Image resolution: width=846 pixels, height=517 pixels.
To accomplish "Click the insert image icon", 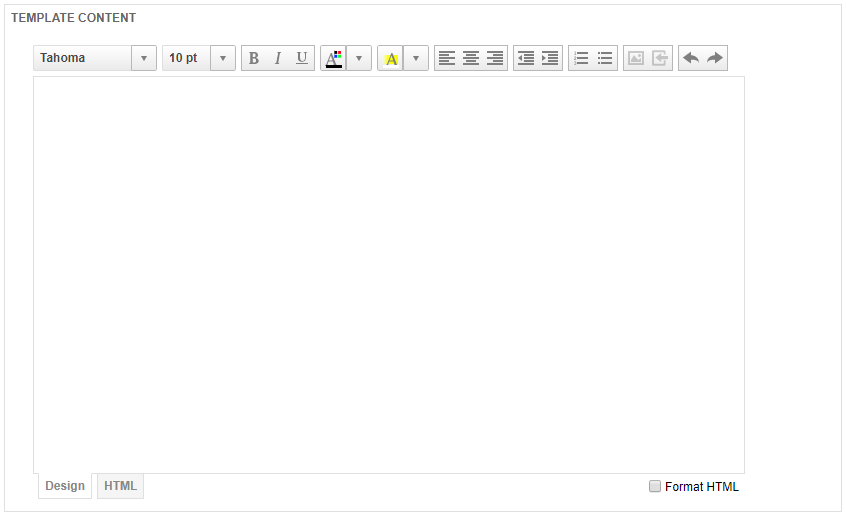I will pos(636,58).
